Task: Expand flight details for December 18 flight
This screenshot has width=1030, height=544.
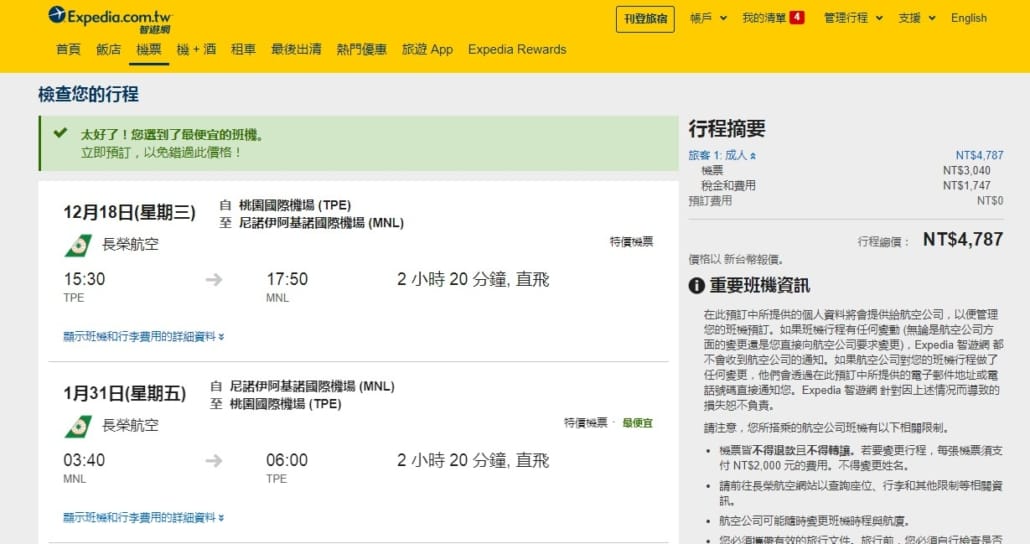Action: pos(143,336)
